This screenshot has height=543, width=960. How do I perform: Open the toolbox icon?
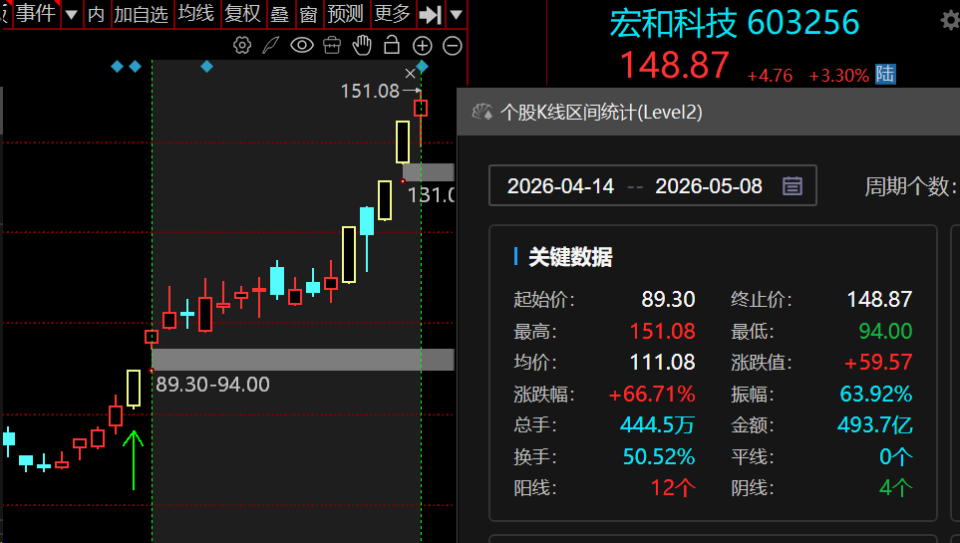click(332, 45)
